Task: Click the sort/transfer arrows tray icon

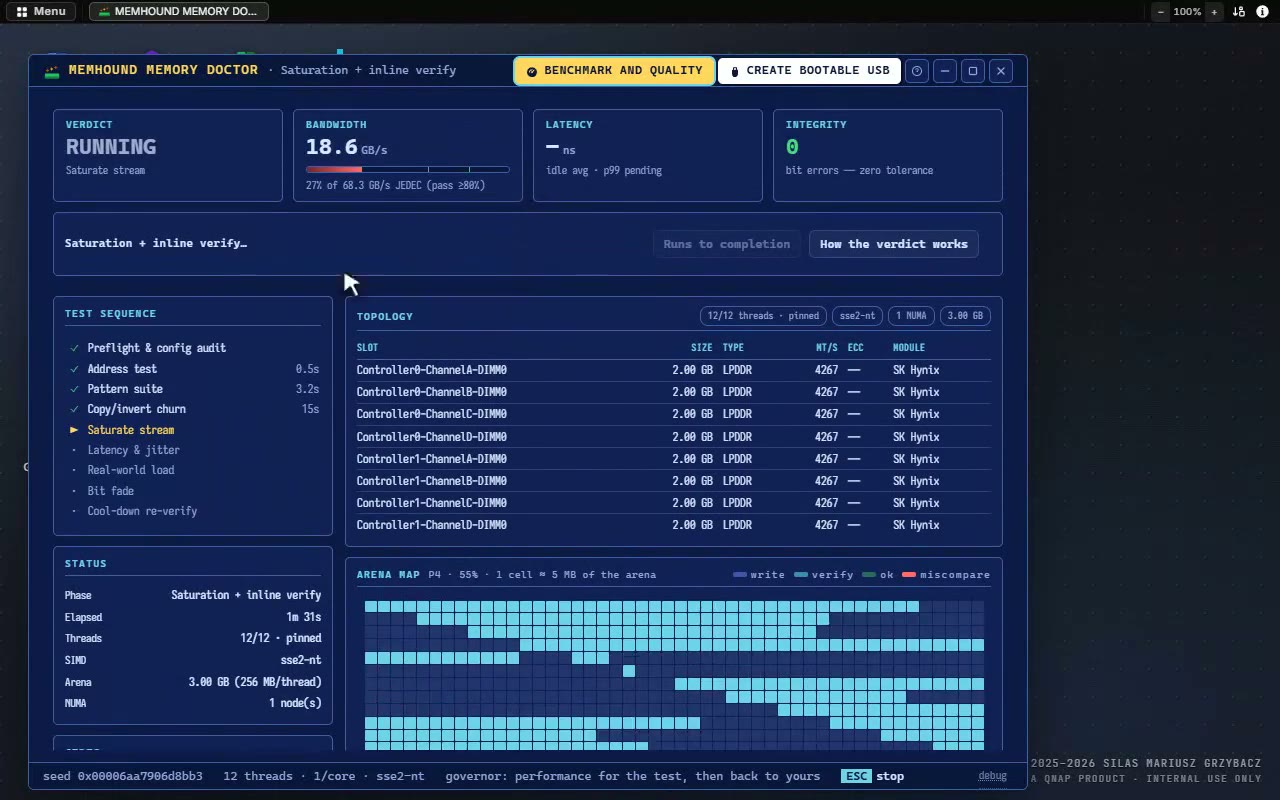Action: (1239, 12)
